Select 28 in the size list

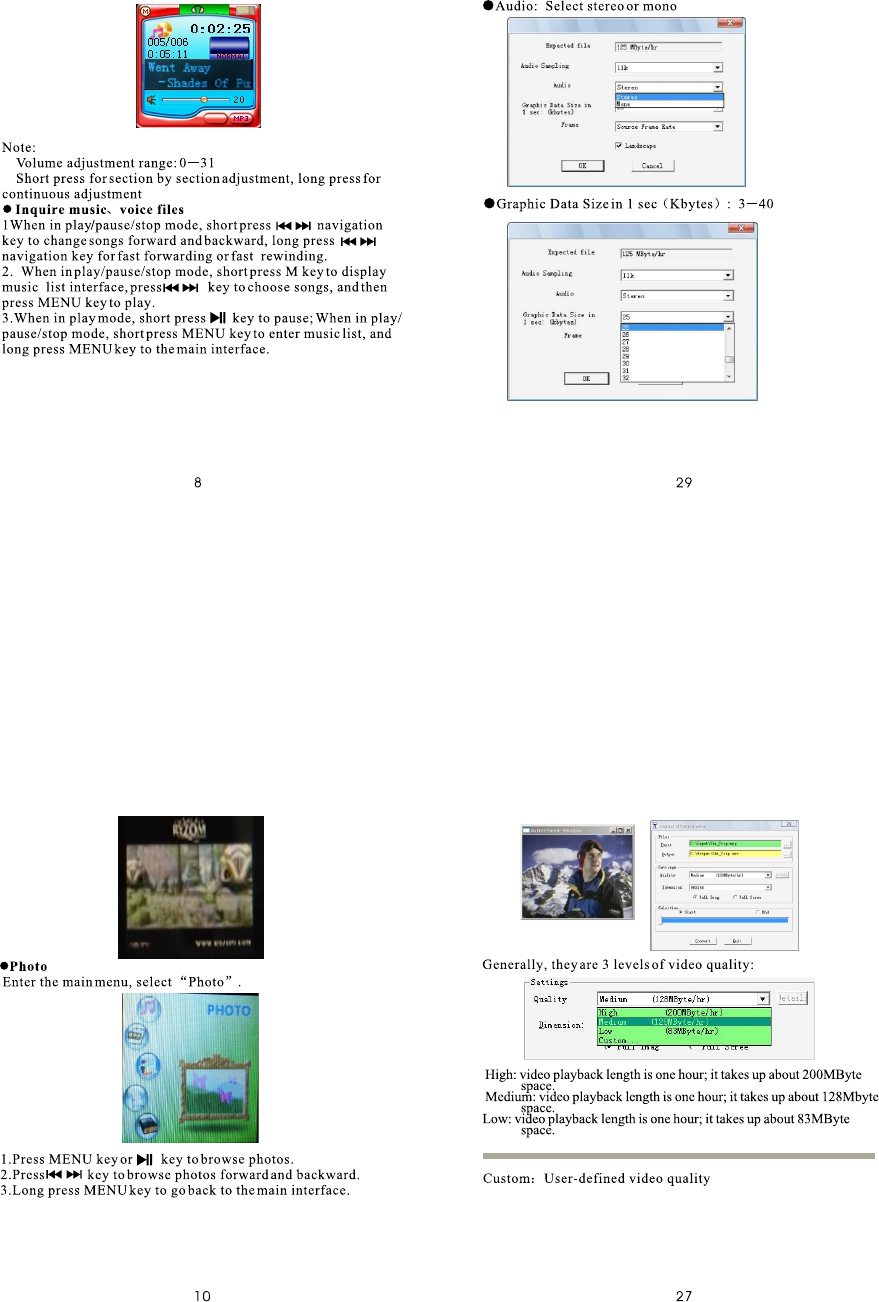672,349
